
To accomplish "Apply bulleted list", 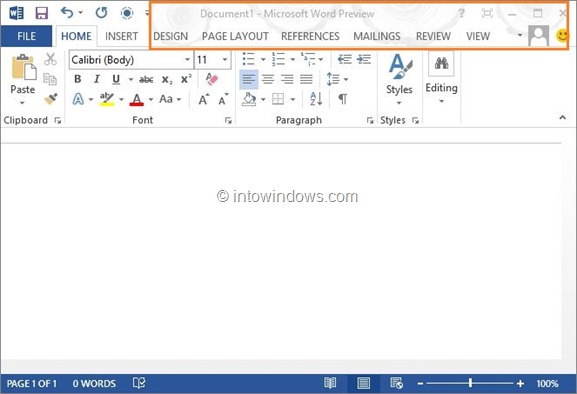I will [248, 59].
